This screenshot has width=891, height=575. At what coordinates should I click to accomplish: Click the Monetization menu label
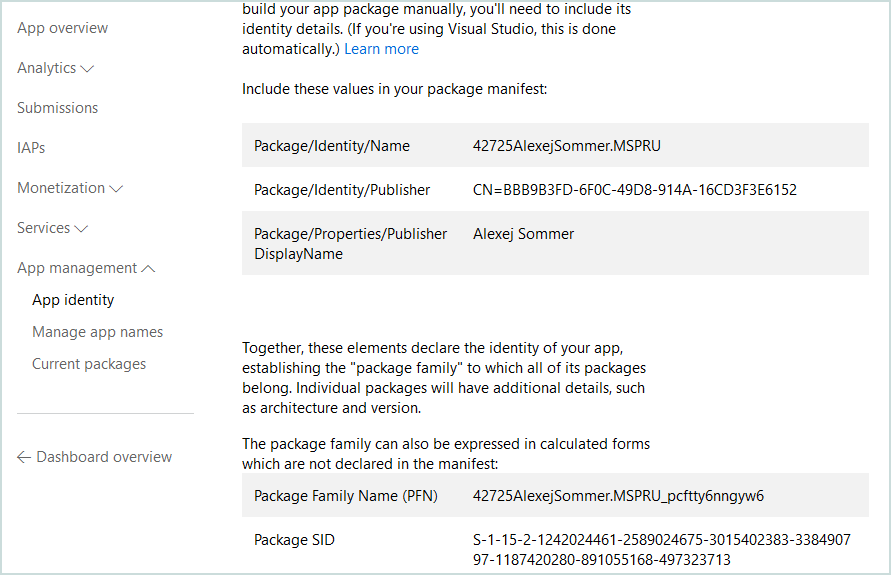(61, 188)
